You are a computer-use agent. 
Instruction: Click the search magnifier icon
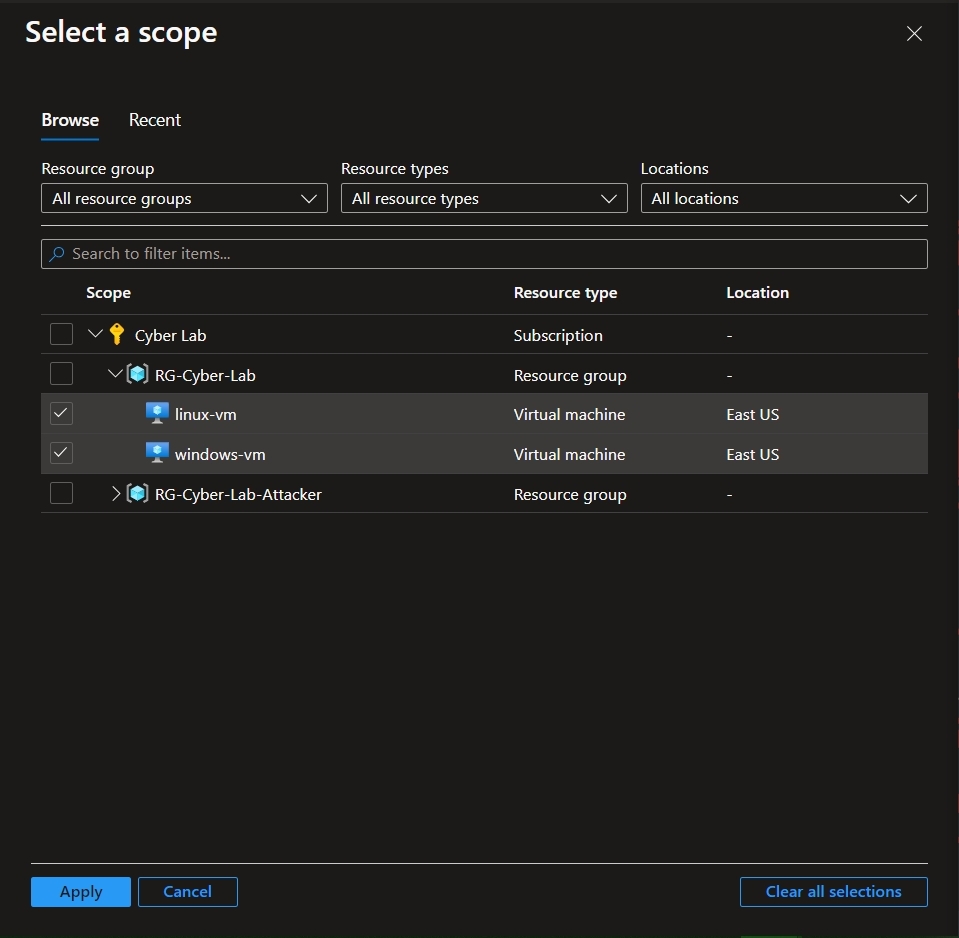click(x=57, y=254)
